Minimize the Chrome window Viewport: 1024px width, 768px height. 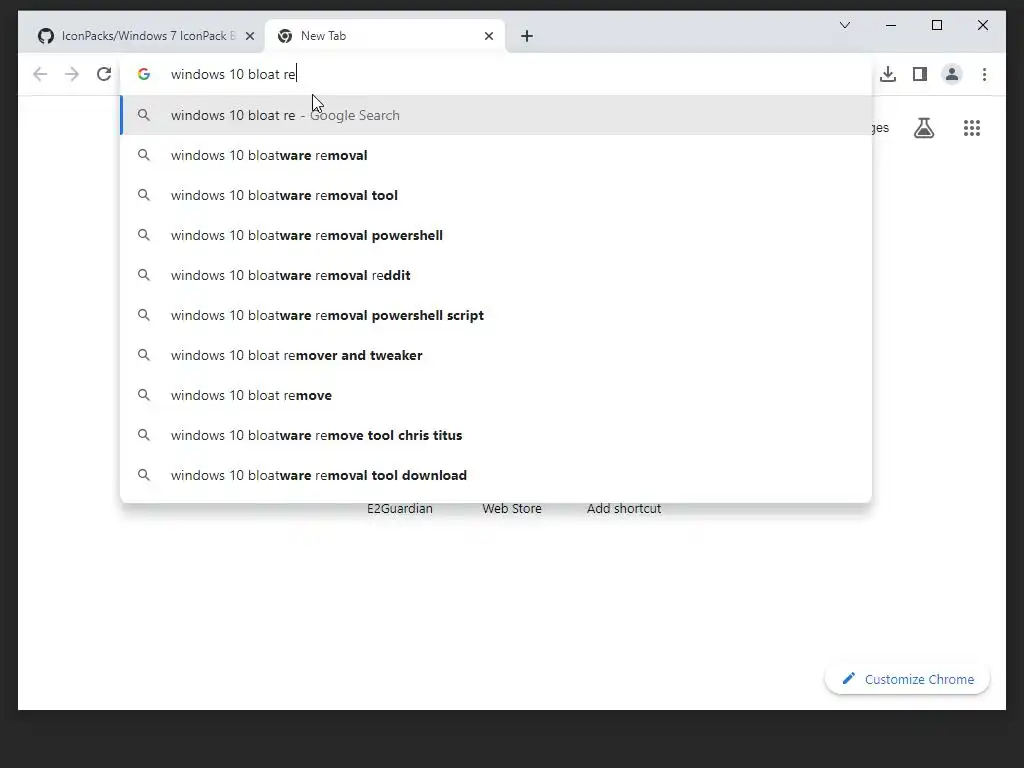pos(891,25)
